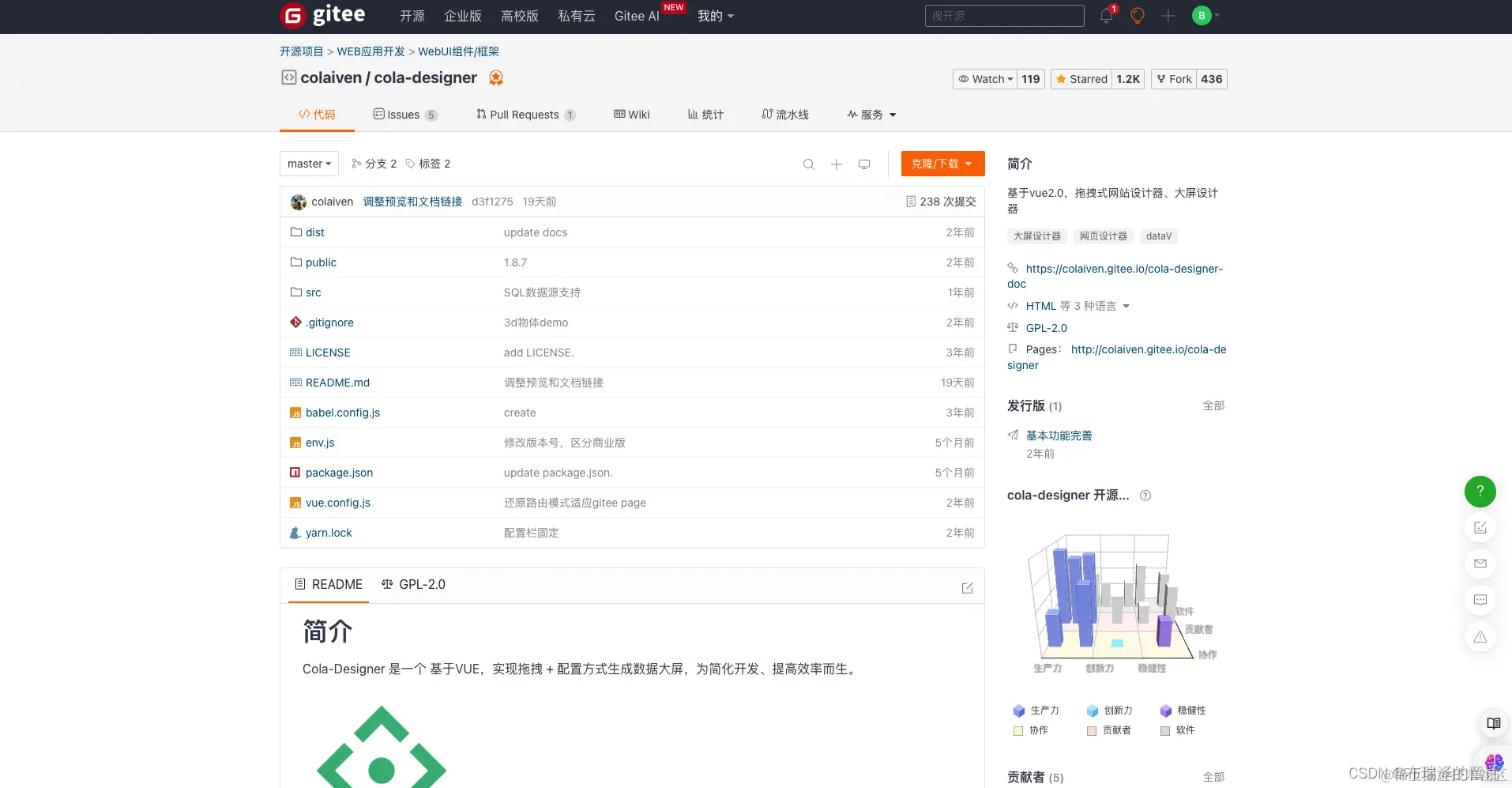The width and height of the screenshot is (1512, 788).
Task: Open the book documentation icon at bottom right
Action: pos(1493,722)
